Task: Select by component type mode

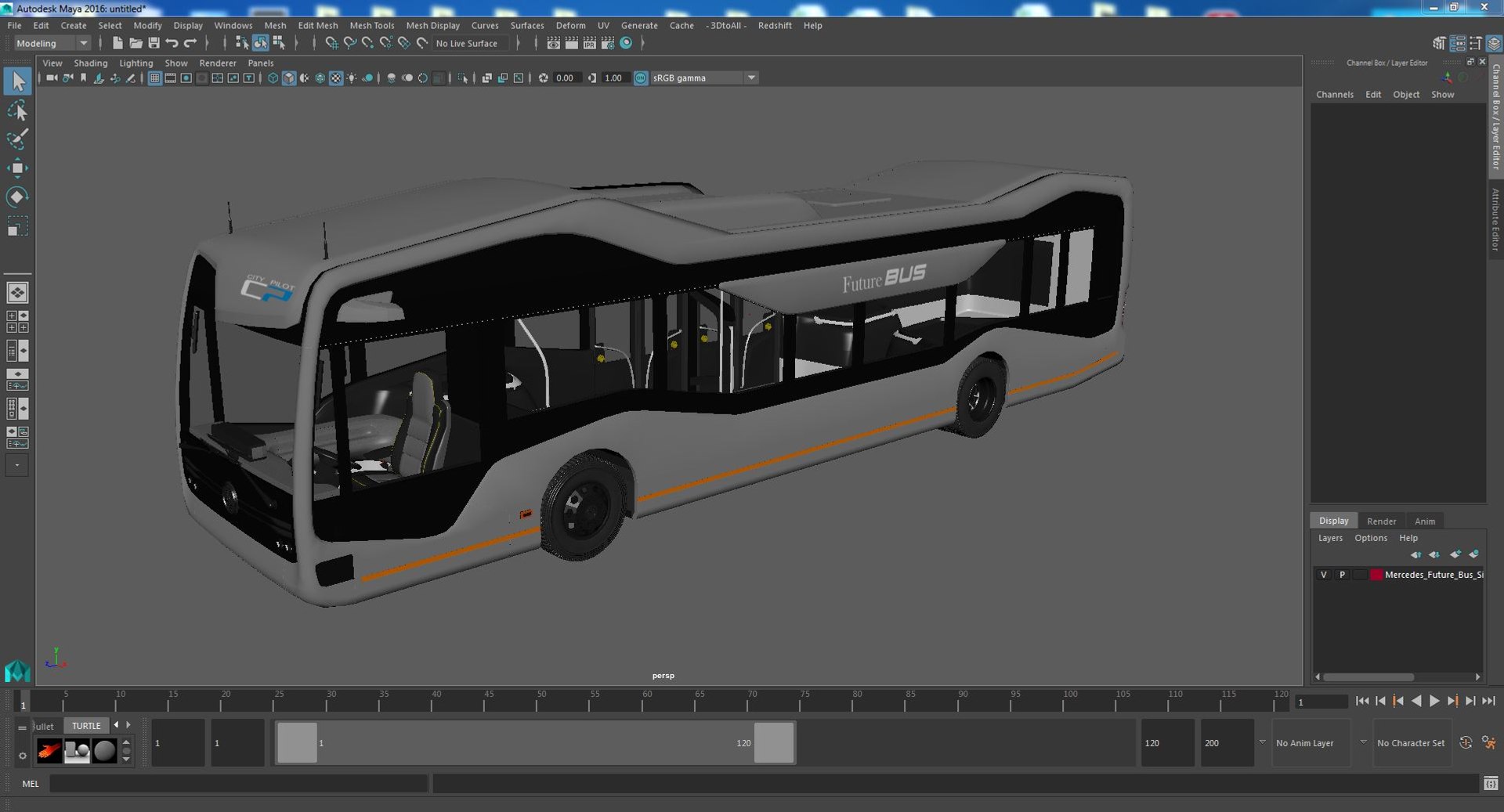Action: pos(278,43)
